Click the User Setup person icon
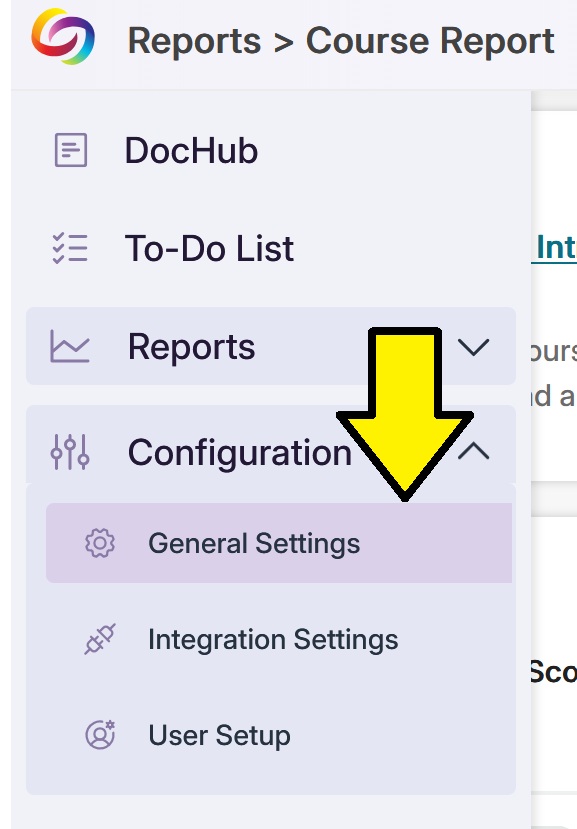This screenshot has height=829, width=577. click(100, 734)
